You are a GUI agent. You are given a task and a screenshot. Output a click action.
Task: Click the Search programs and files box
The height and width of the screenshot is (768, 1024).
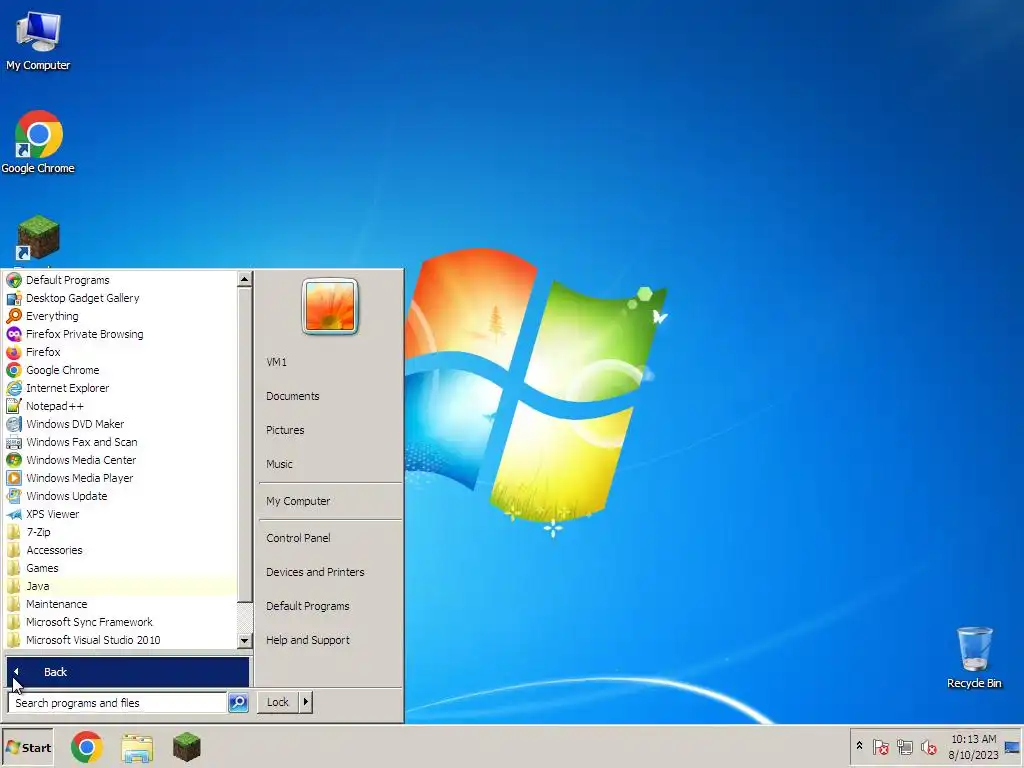tap(118, 703)
